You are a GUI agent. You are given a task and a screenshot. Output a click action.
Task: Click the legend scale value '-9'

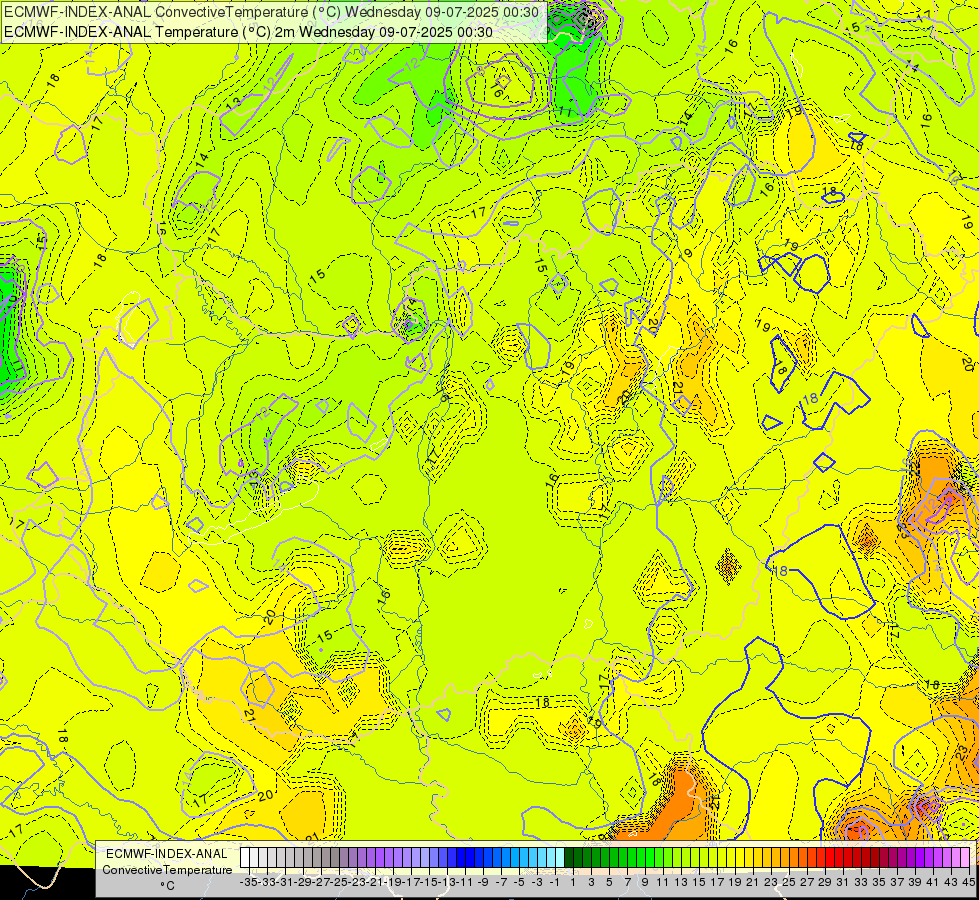click(x=483, y=882)
